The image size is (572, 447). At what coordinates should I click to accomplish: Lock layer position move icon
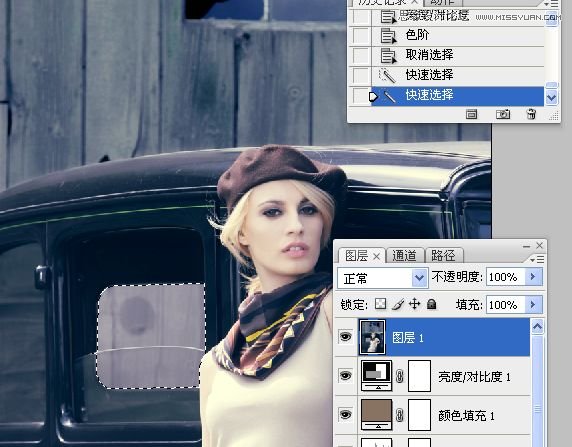coord(415,304)
